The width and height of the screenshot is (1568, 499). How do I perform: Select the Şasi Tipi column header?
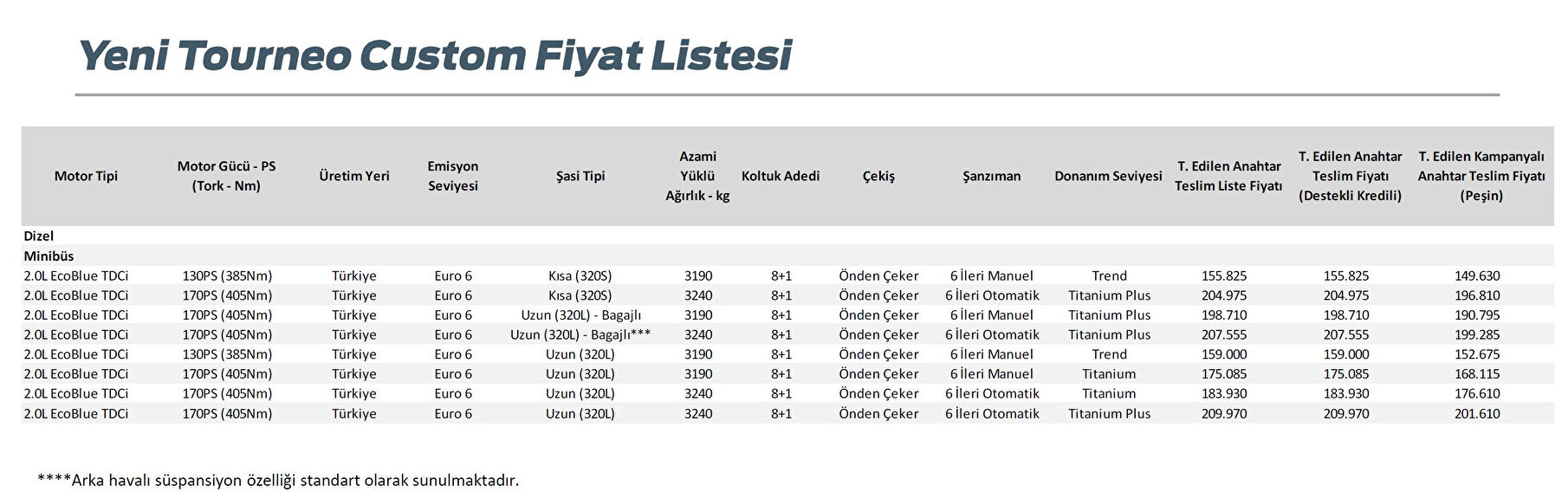(x=580, y=176)
